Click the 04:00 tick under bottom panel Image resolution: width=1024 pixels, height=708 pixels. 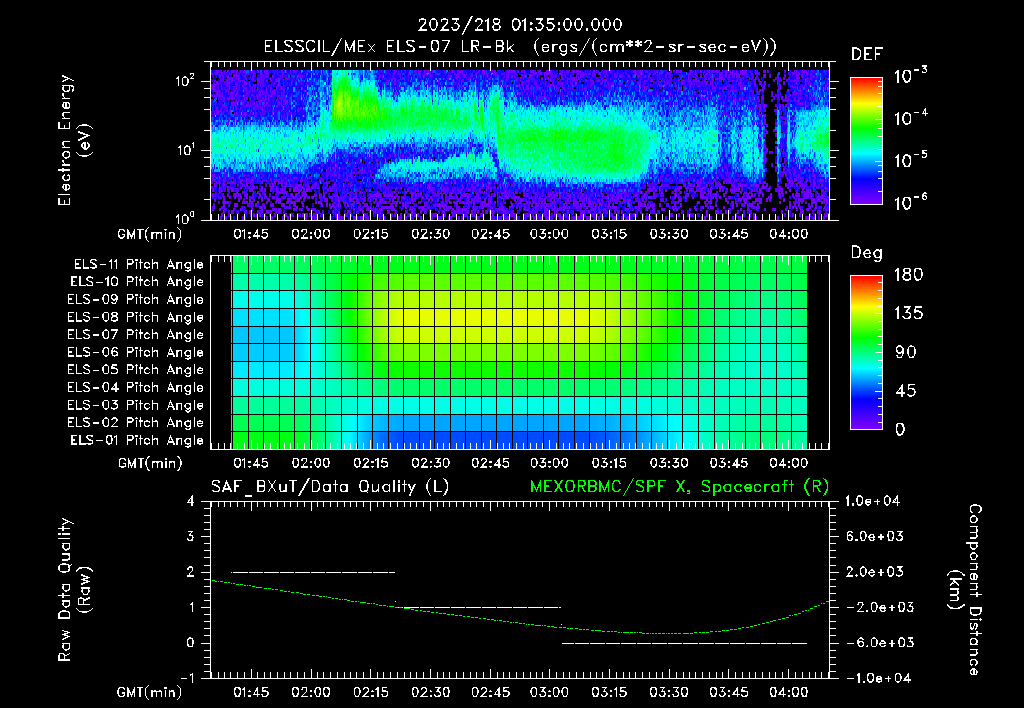pyautogui.click(x=788, y=692)
